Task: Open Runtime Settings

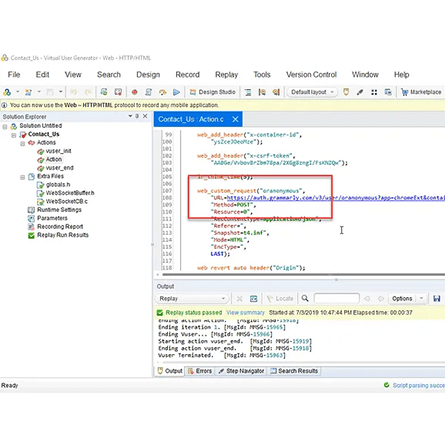Action: [x=59, y=210]
